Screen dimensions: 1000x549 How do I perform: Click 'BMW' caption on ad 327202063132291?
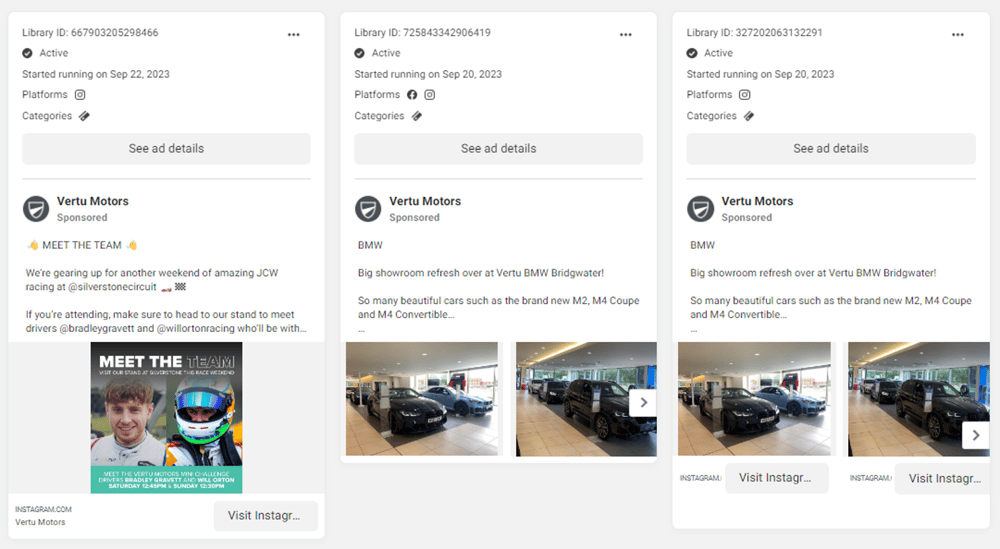(x=703, y=245)
